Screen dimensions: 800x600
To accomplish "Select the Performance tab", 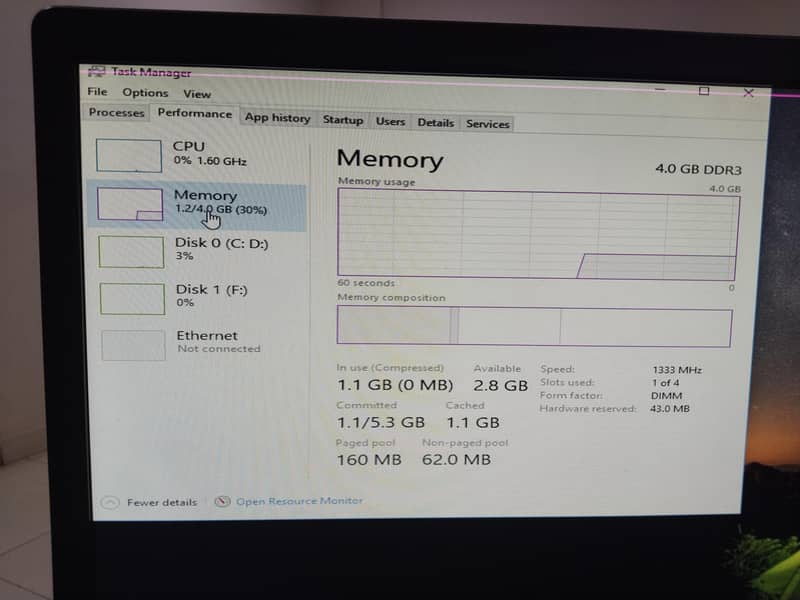I will click(x=194, y=113).
